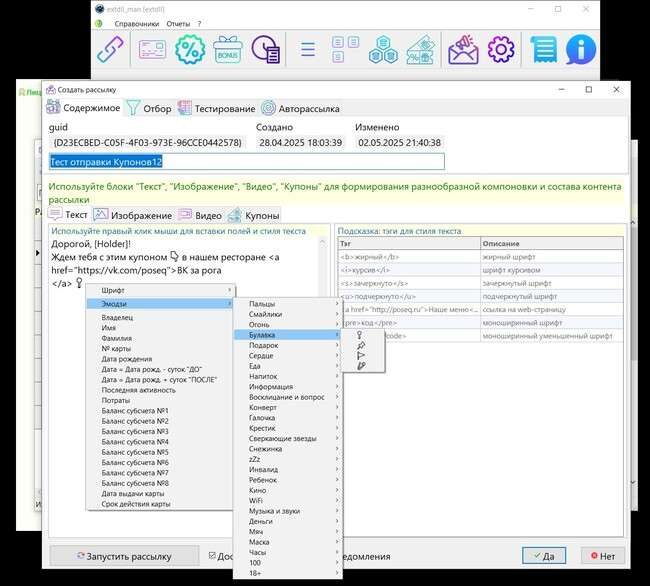650x586 pixels.
Task: Toggle the checkbox beside the Запустить рассылку button
Action: (211, 556)
